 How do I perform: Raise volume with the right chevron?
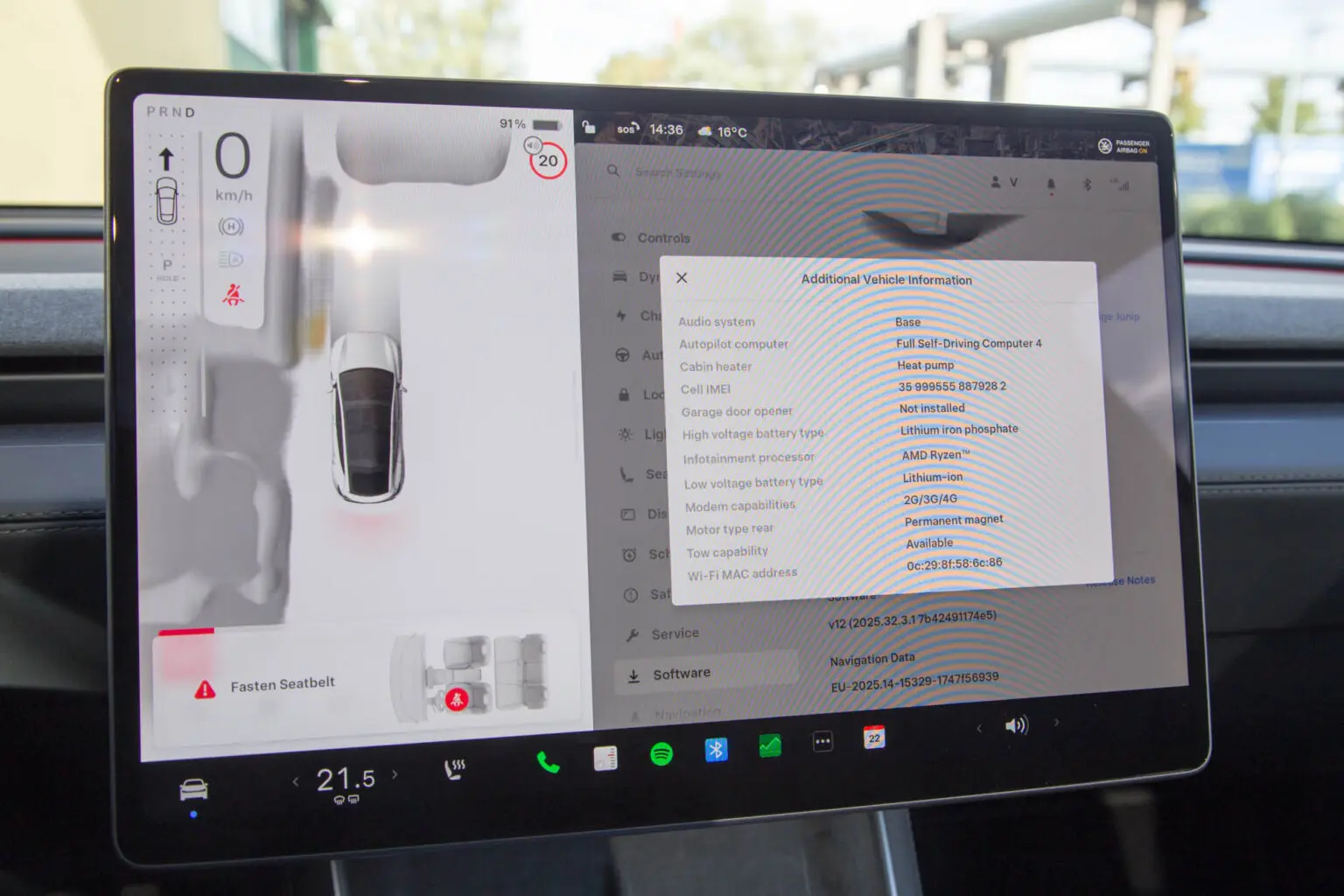[1056, 722]
